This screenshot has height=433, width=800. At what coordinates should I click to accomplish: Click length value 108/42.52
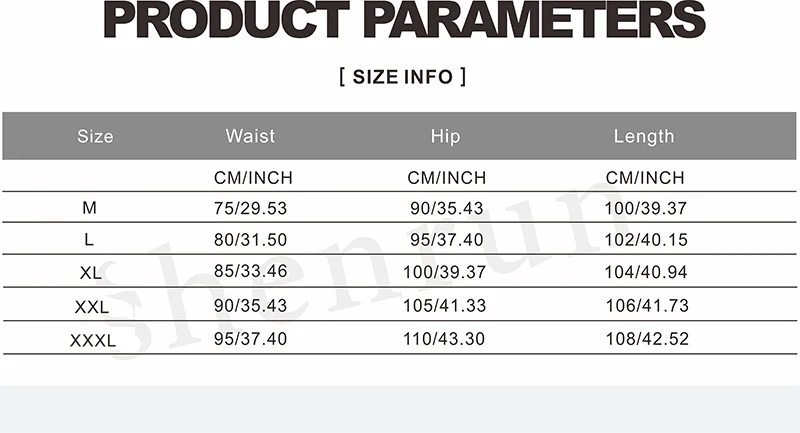[x=647, y=339]
